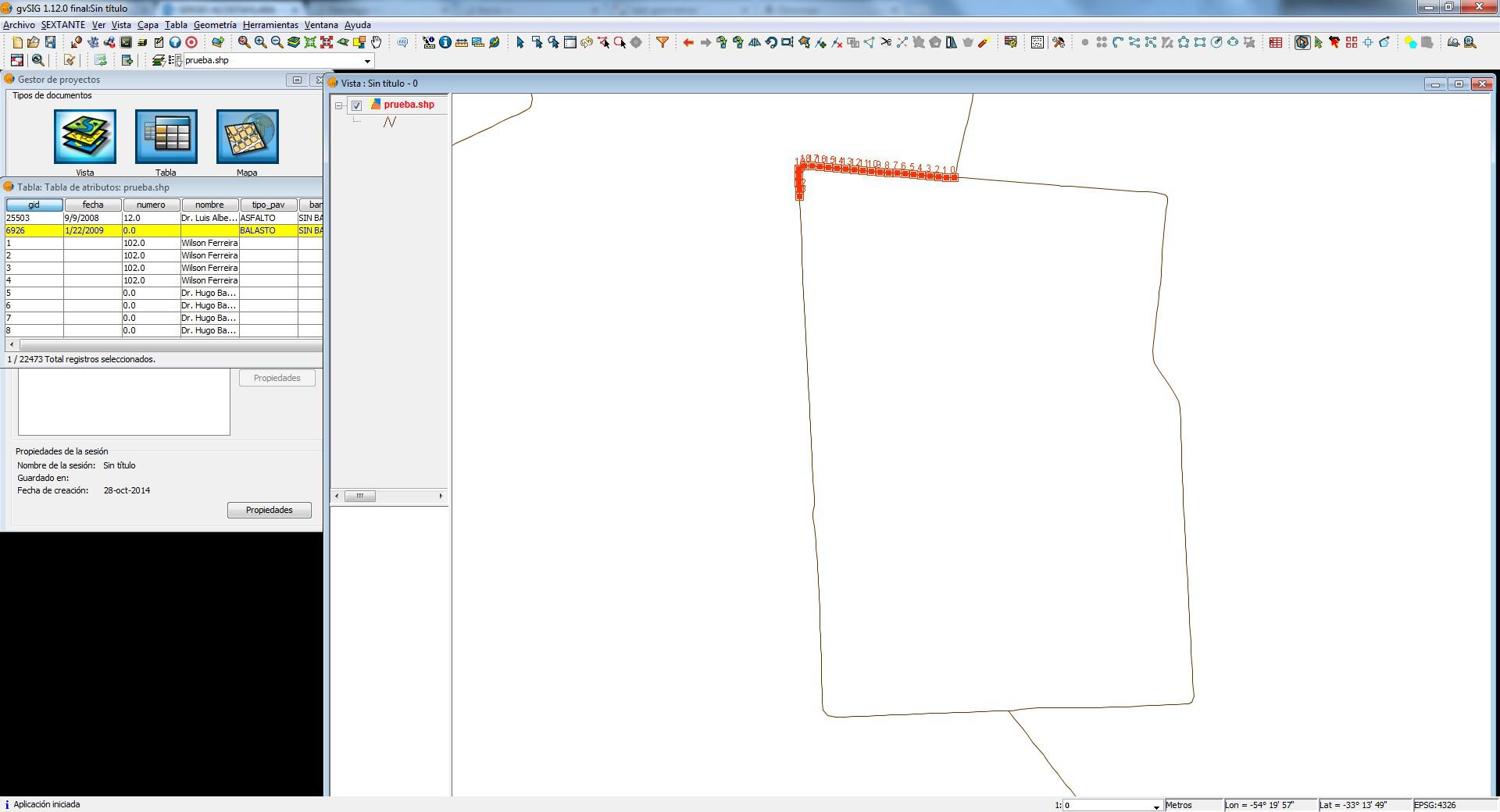Click the attribute table horizontal scrollbar

pyautogui.click(x=166, y=344)
